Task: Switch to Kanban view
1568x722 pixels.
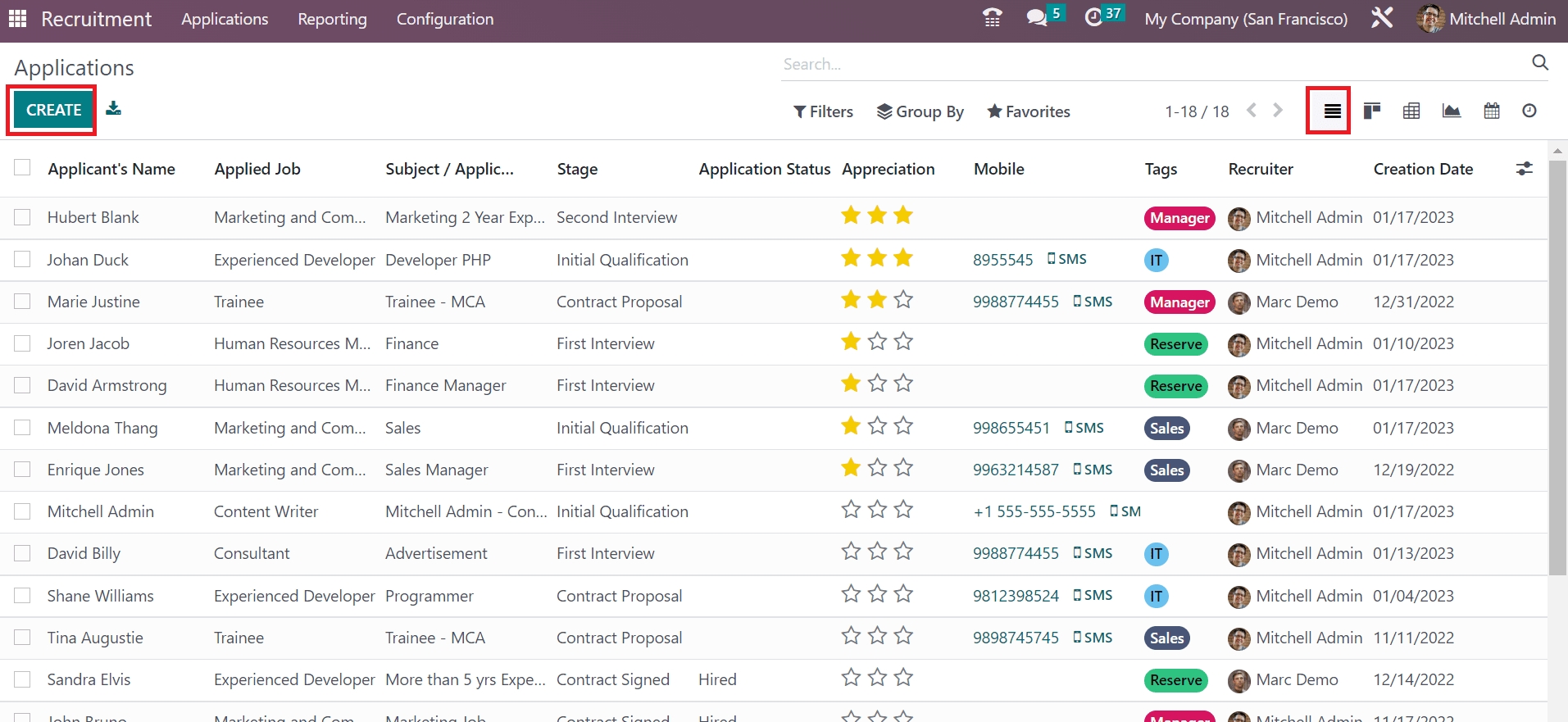Action: tap(1371, 111)
